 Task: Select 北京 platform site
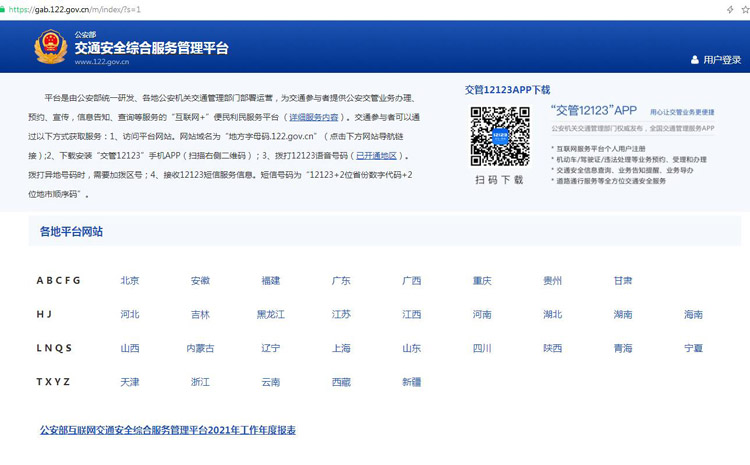click(x=130, y=281)
